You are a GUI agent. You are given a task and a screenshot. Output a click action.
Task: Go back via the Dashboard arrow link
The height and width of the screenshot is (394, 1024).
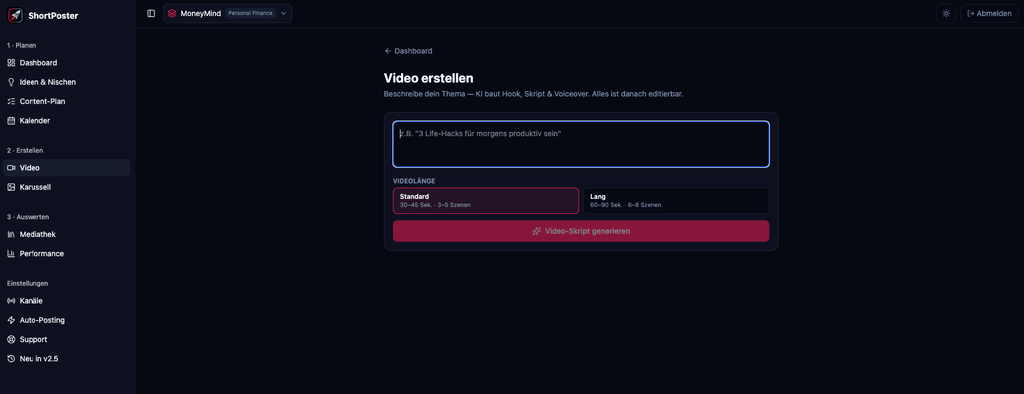point(408,51)
